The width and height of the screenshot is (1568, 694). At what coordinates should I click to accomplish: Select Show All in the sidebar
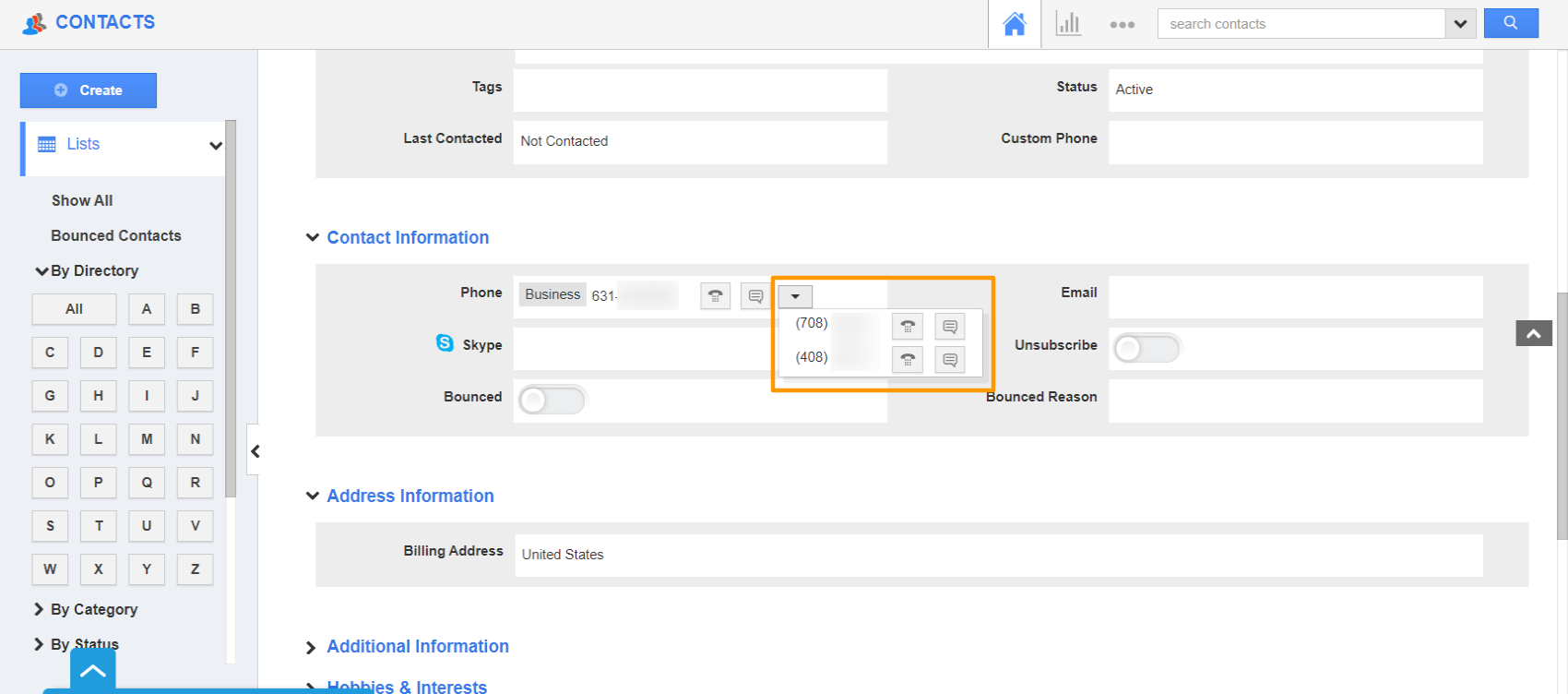82,200
